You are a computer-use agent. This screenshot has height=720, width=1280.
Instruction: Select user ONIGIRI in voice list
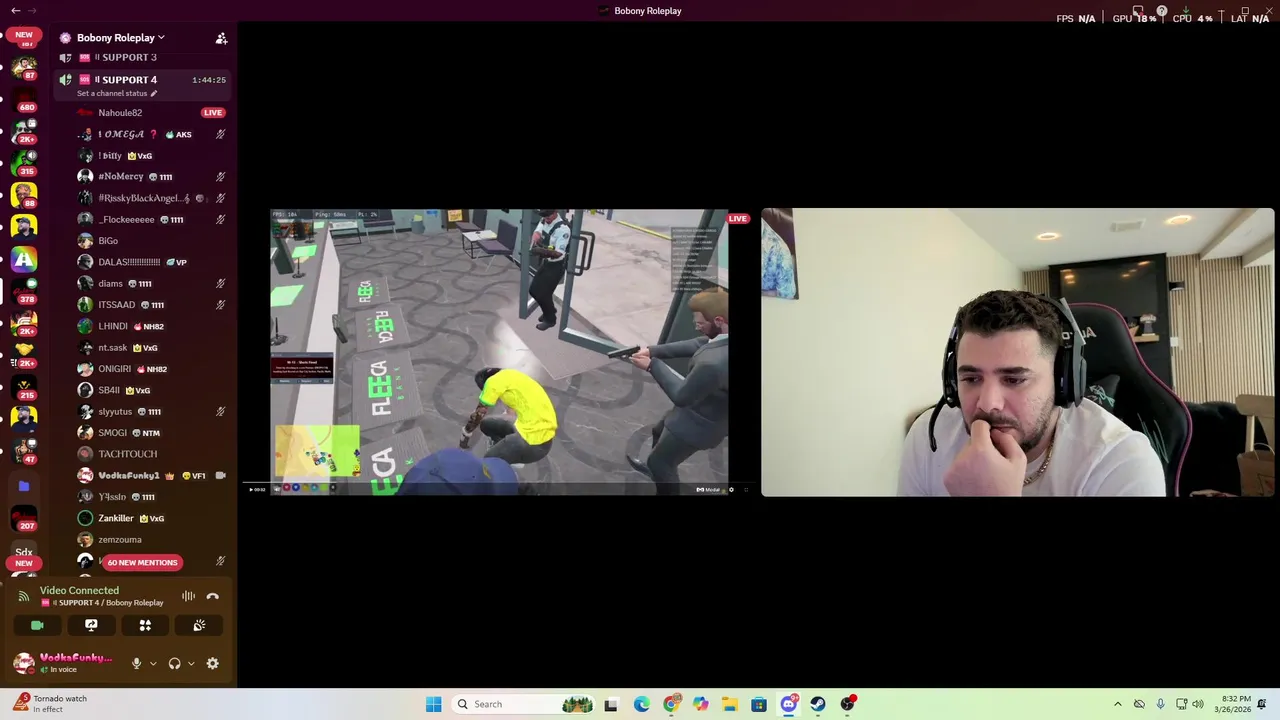pos(150,369)
